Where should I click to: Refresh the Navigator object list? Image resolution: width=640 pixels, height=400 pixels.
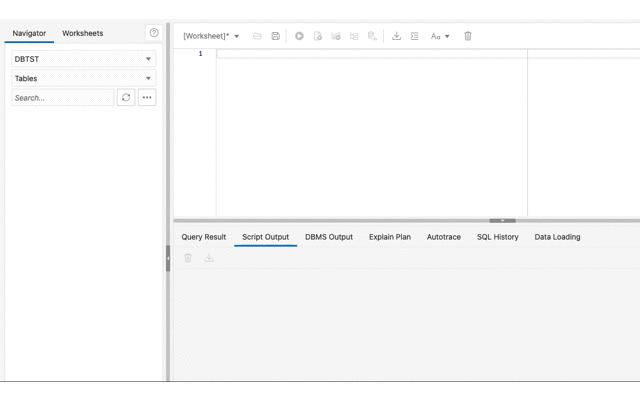click(x=126, y=98)
